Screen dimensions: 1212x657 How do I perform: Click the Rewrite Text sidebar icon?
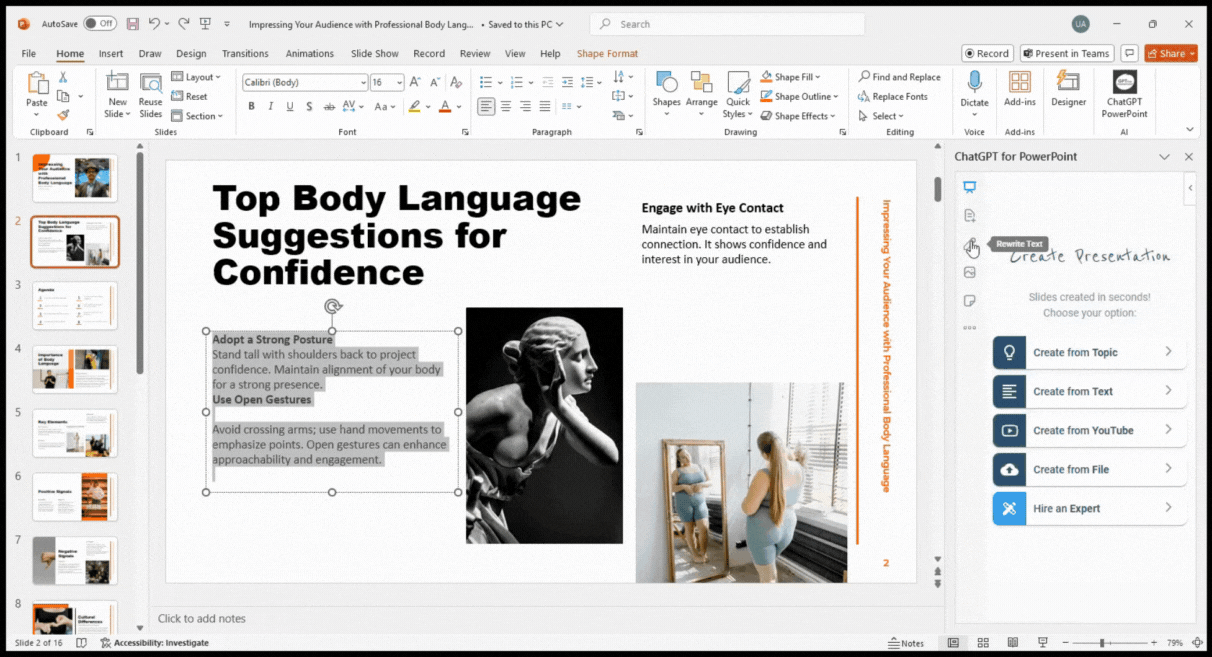pyautogui.click(x=969, y=244)
